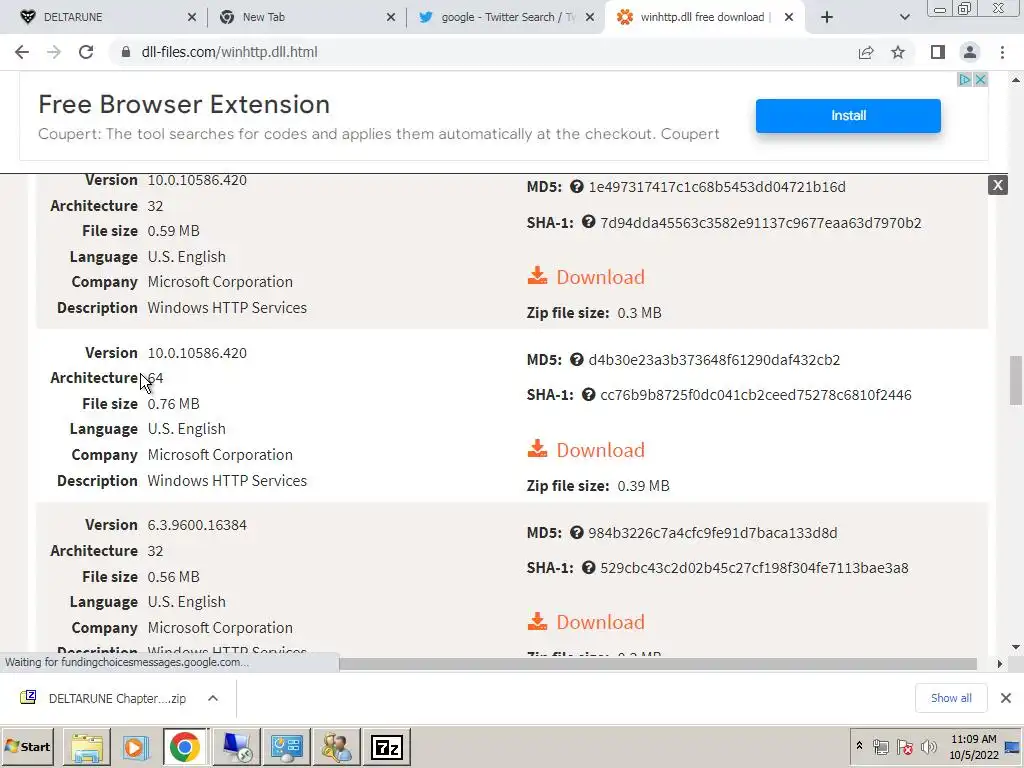
Task: Close the New Tab tab
Action: tap(391, 18)
